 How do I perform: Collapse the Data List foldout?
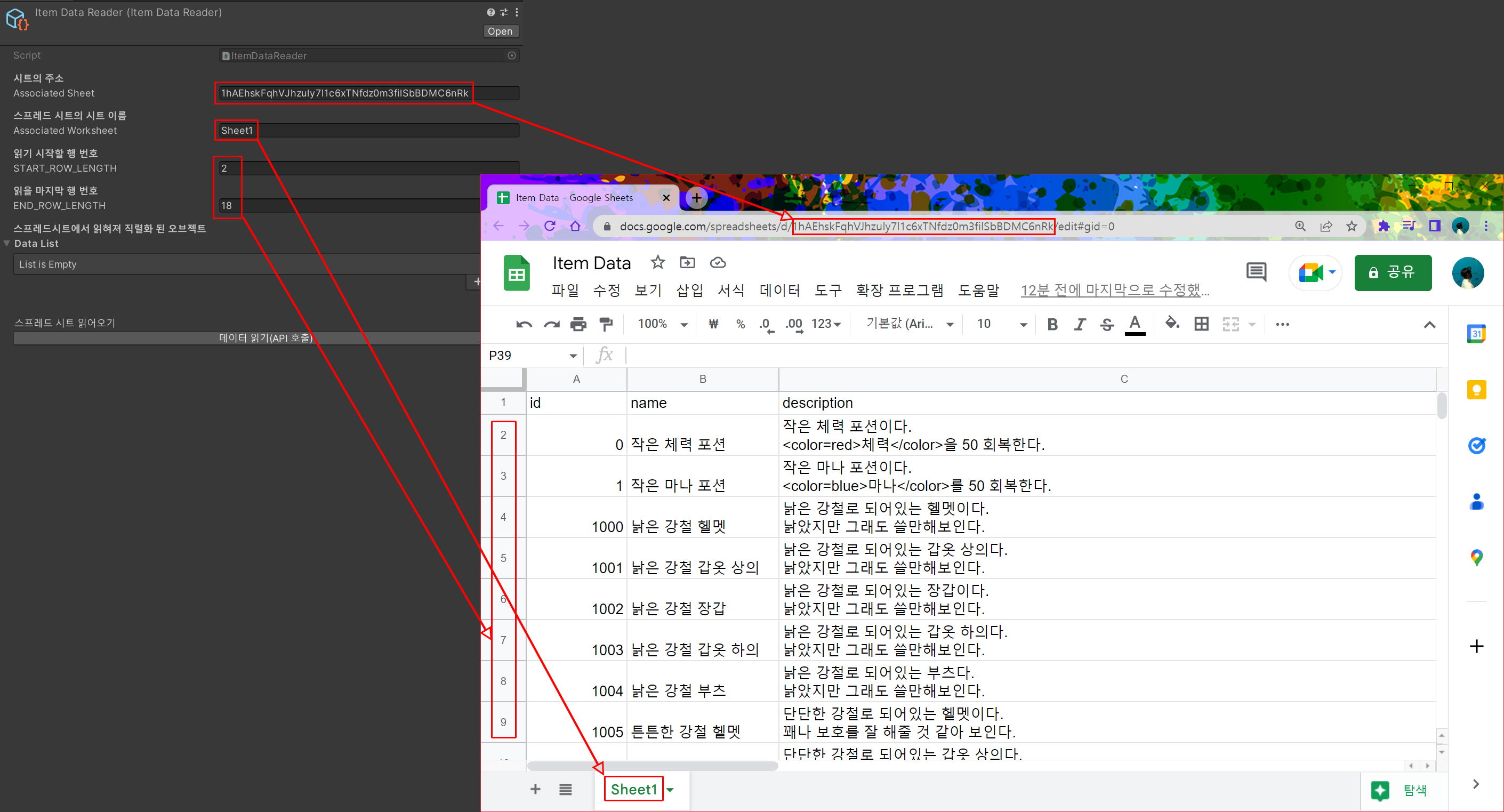7,244
